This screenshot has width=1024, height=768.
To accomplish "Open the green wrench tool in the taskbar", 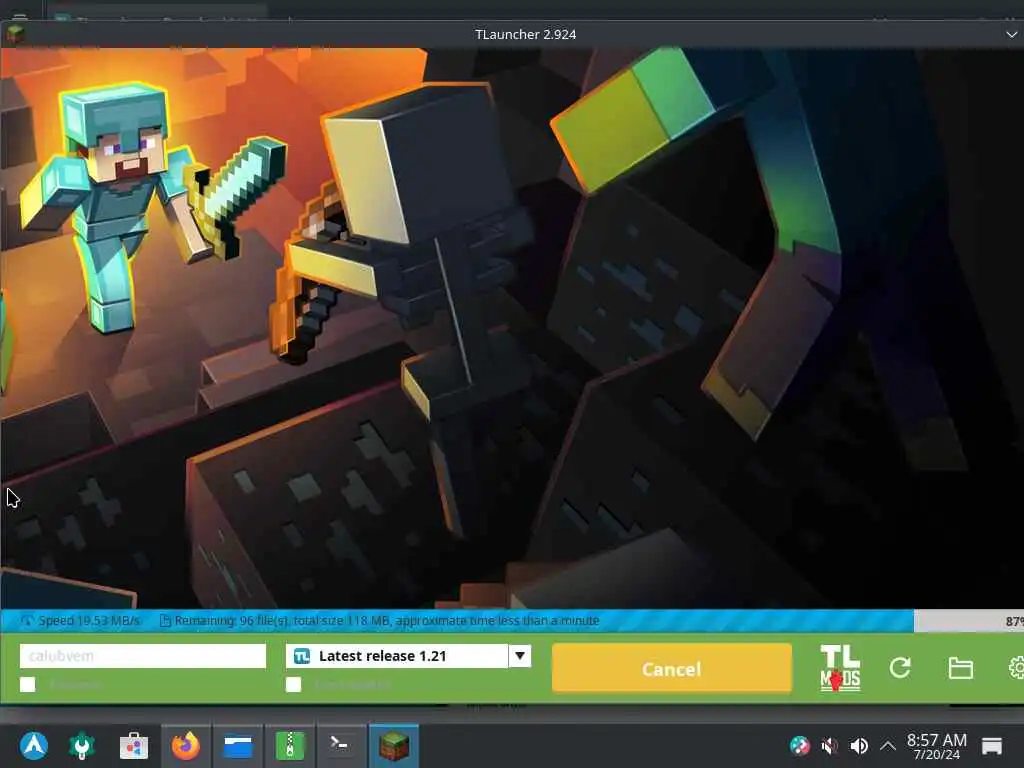I will pos(82,745).
